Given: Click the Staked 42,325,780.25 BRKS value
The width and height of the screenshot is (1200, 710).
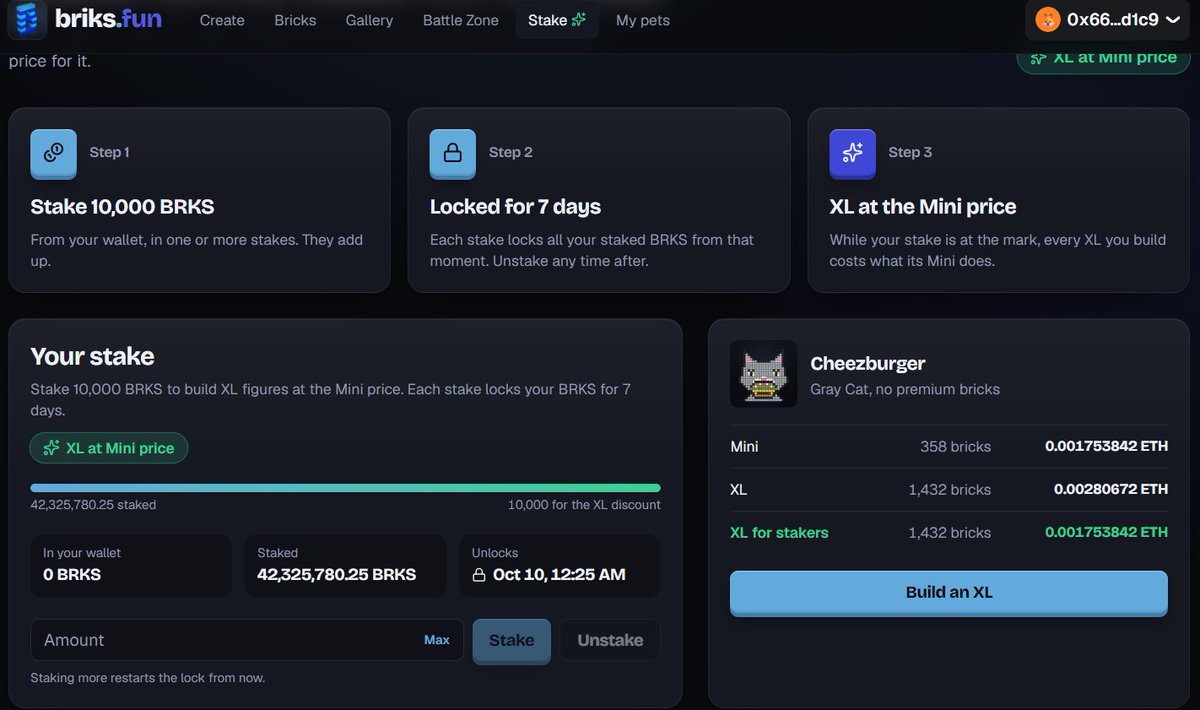Looking at the screenshot, I should click(337, 575).
